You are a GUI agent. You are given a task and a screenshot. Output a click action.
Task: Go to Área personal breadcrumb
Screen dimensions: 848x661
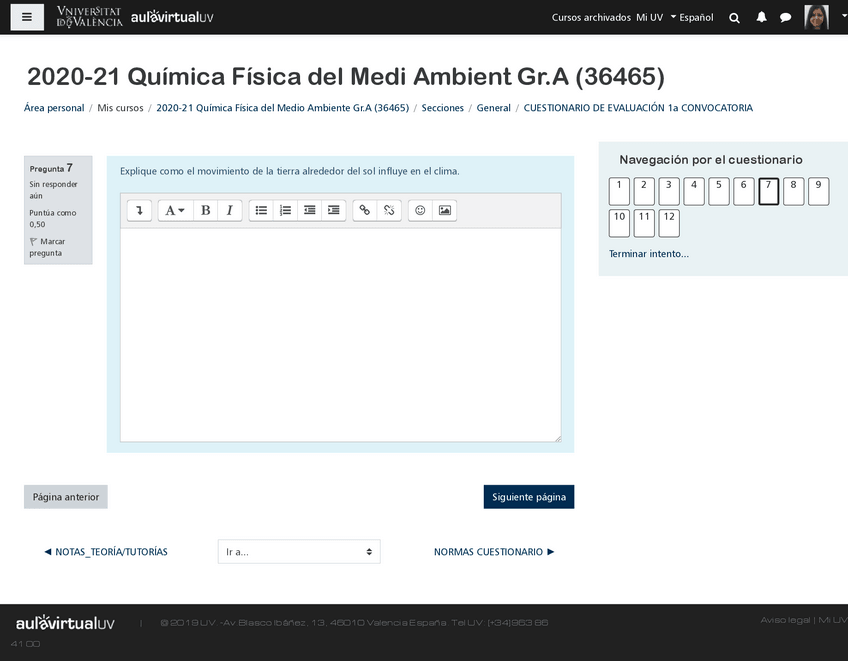54,108
